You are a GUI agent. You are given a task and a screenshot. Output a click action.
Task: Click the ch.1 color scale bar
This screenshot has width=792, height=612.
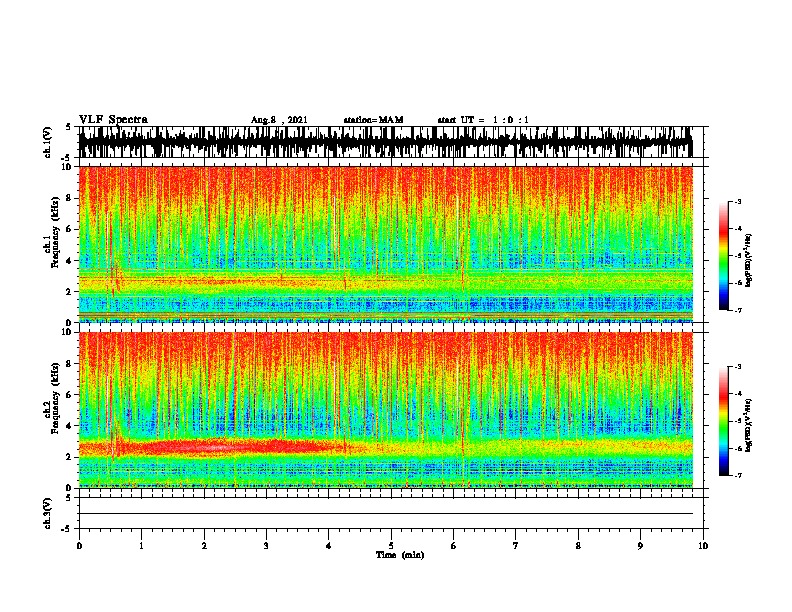click(723, 256)
